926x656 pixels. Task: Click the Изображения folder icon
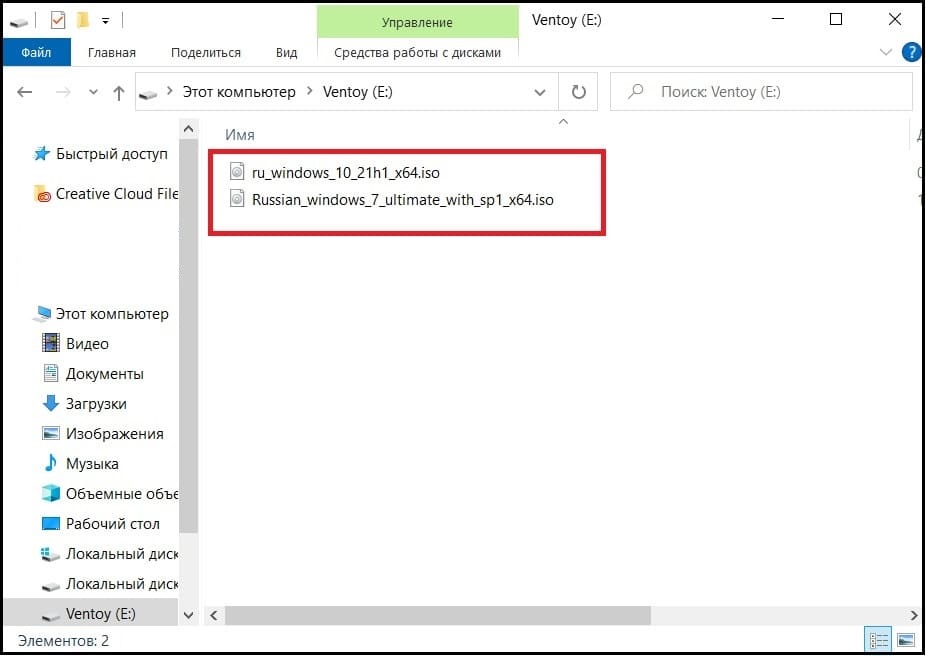51,433
